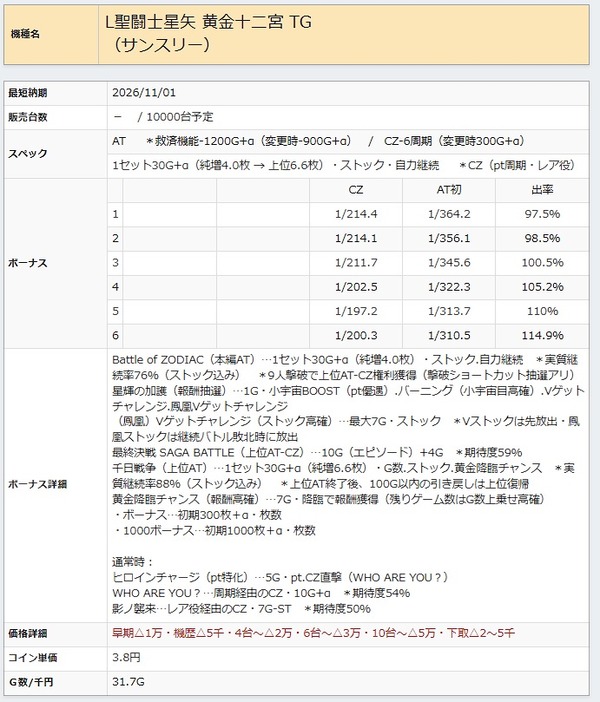This screenshot has height=702, width=600.
Task: Select AT value 1/356.1 for setting 2
Action: [449, 238]
